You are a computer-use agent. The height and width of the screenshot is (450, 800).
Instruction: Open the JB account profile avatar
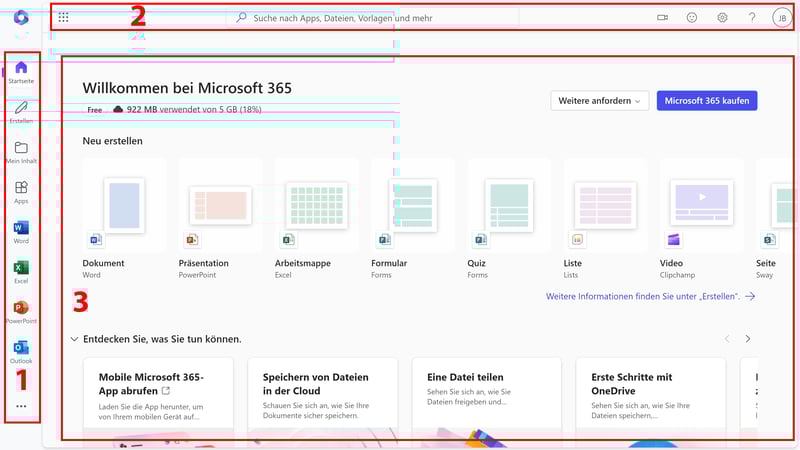coord(781,18)
